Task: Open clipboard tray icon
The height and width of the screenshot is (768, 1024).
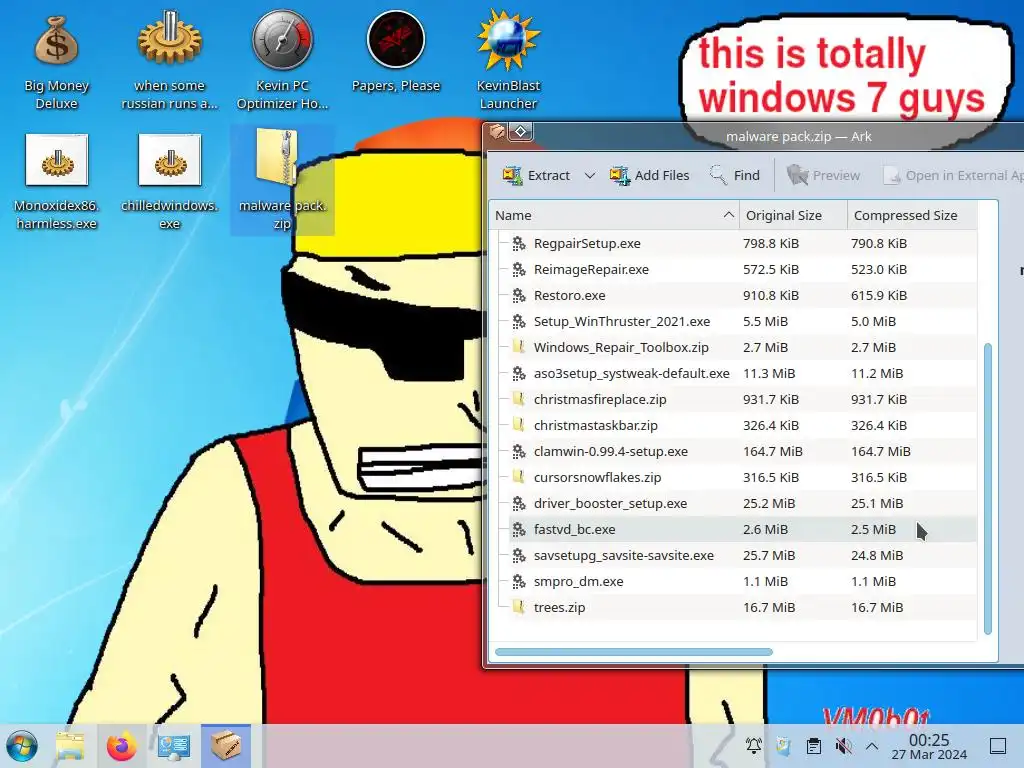Action: coord(813,745)
